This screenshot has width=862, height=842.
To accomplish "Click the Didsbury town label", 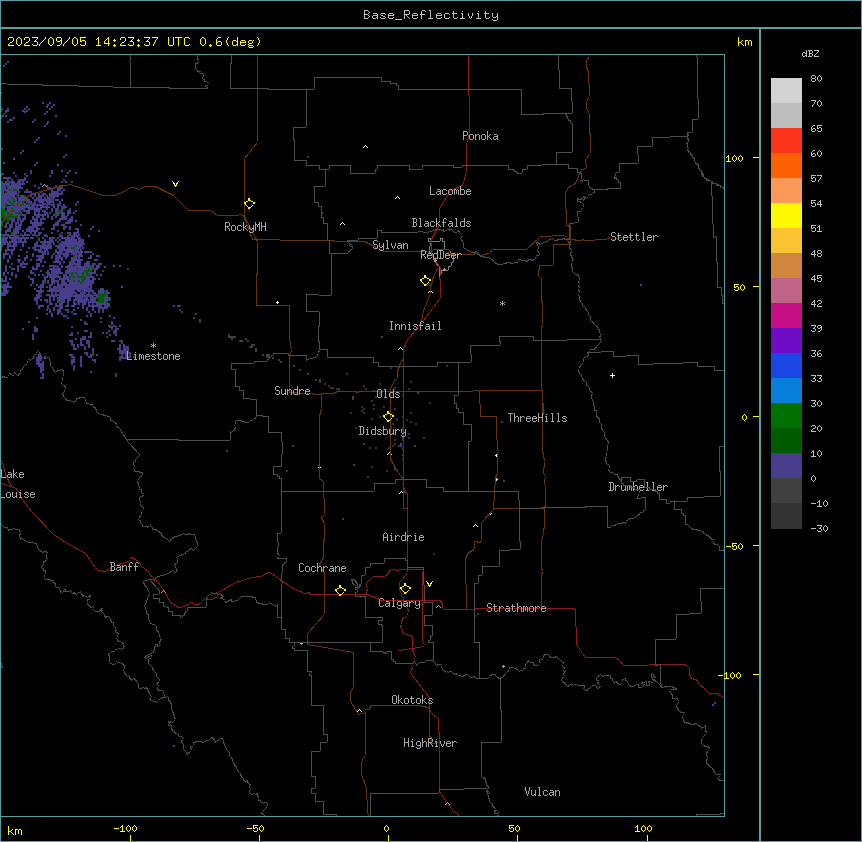I will click(x=383, y=431).
